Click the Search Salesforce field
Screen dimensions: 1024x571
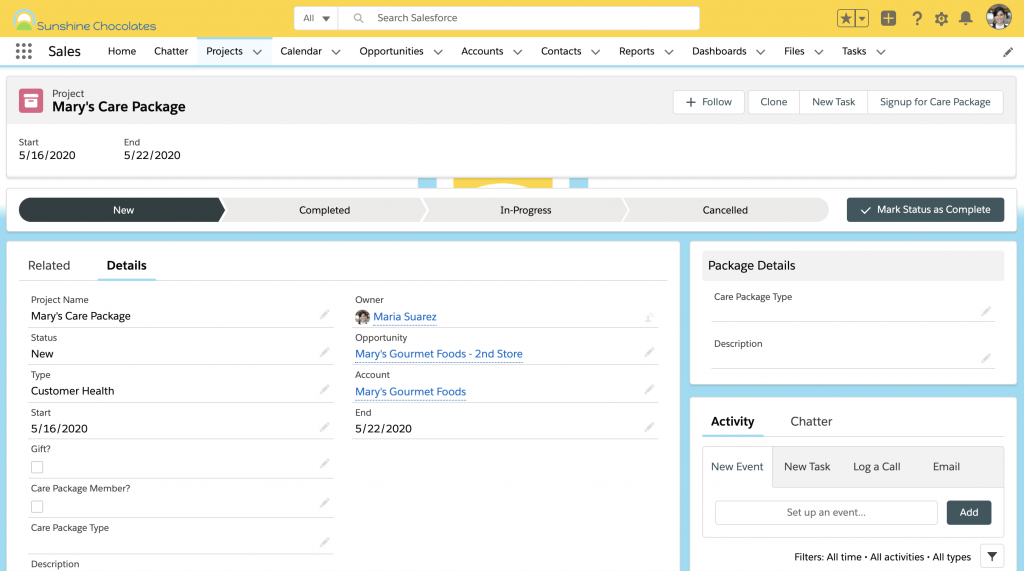coord(519,18)
